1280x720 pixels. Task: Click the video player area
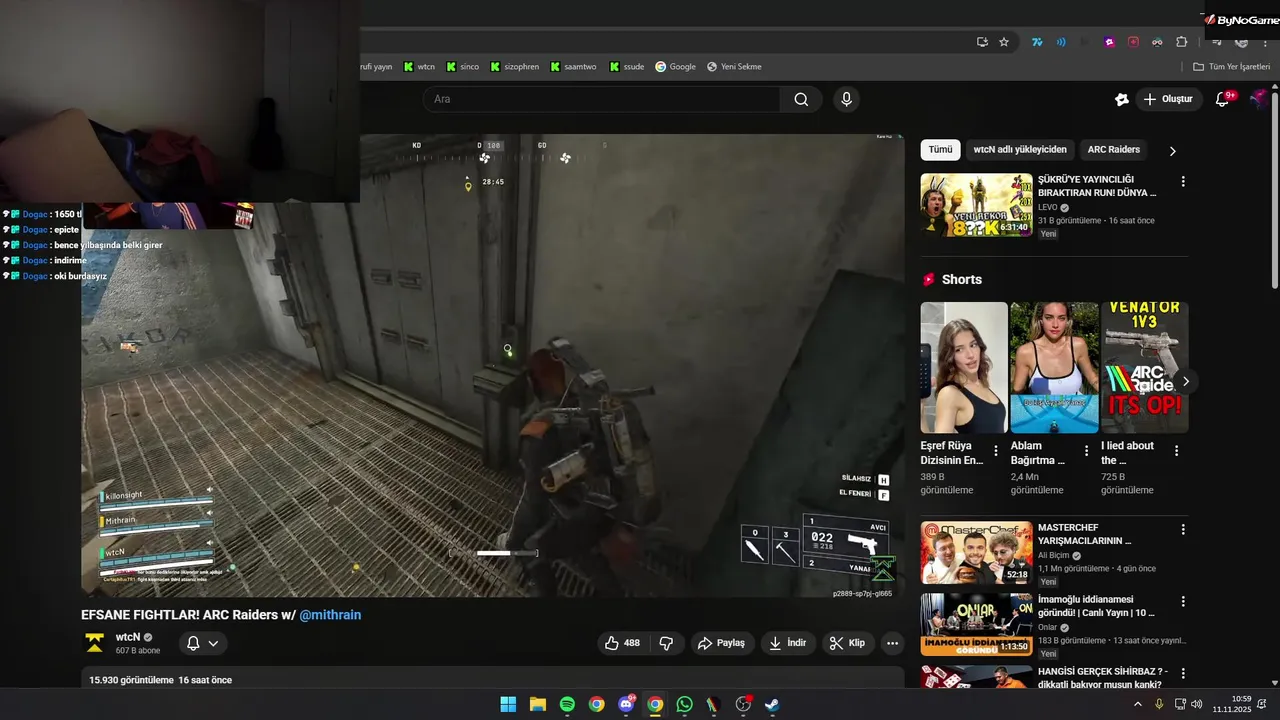tap(493, 366)
